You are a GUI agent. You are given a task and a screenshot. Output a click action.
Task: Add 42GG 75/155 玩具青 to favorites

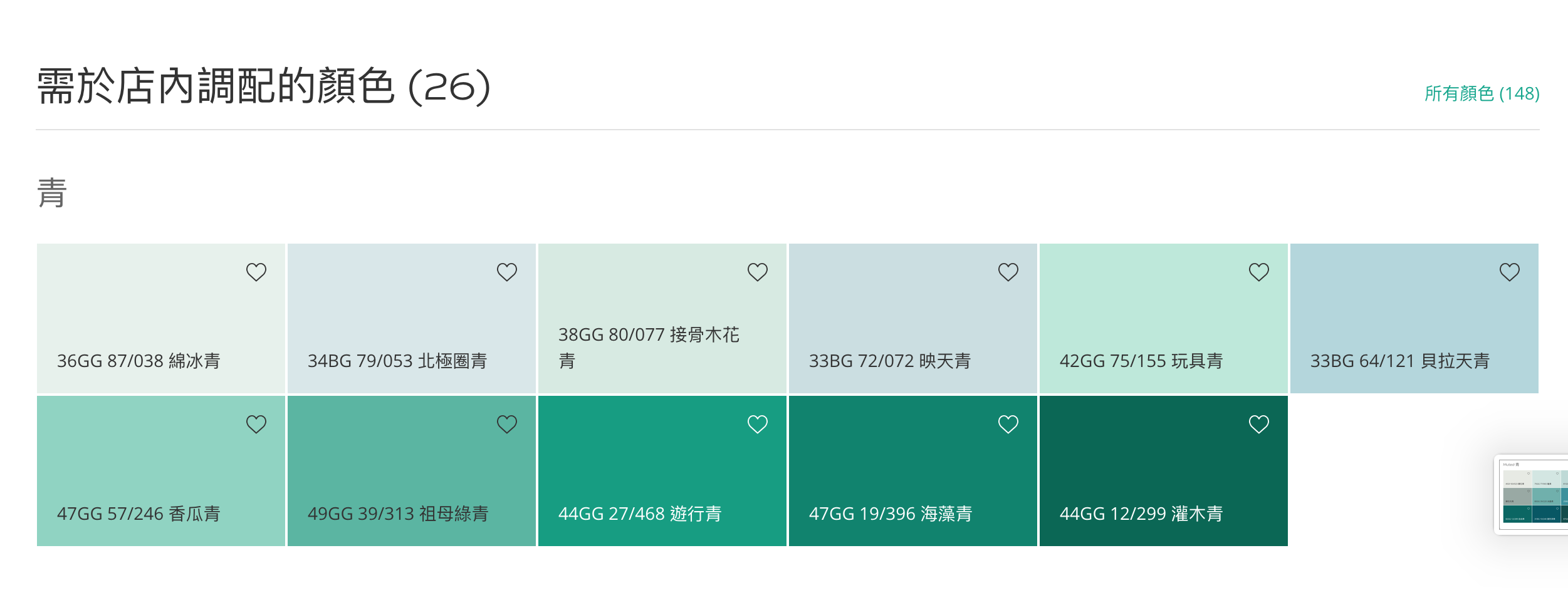(x=1258, y=272)
